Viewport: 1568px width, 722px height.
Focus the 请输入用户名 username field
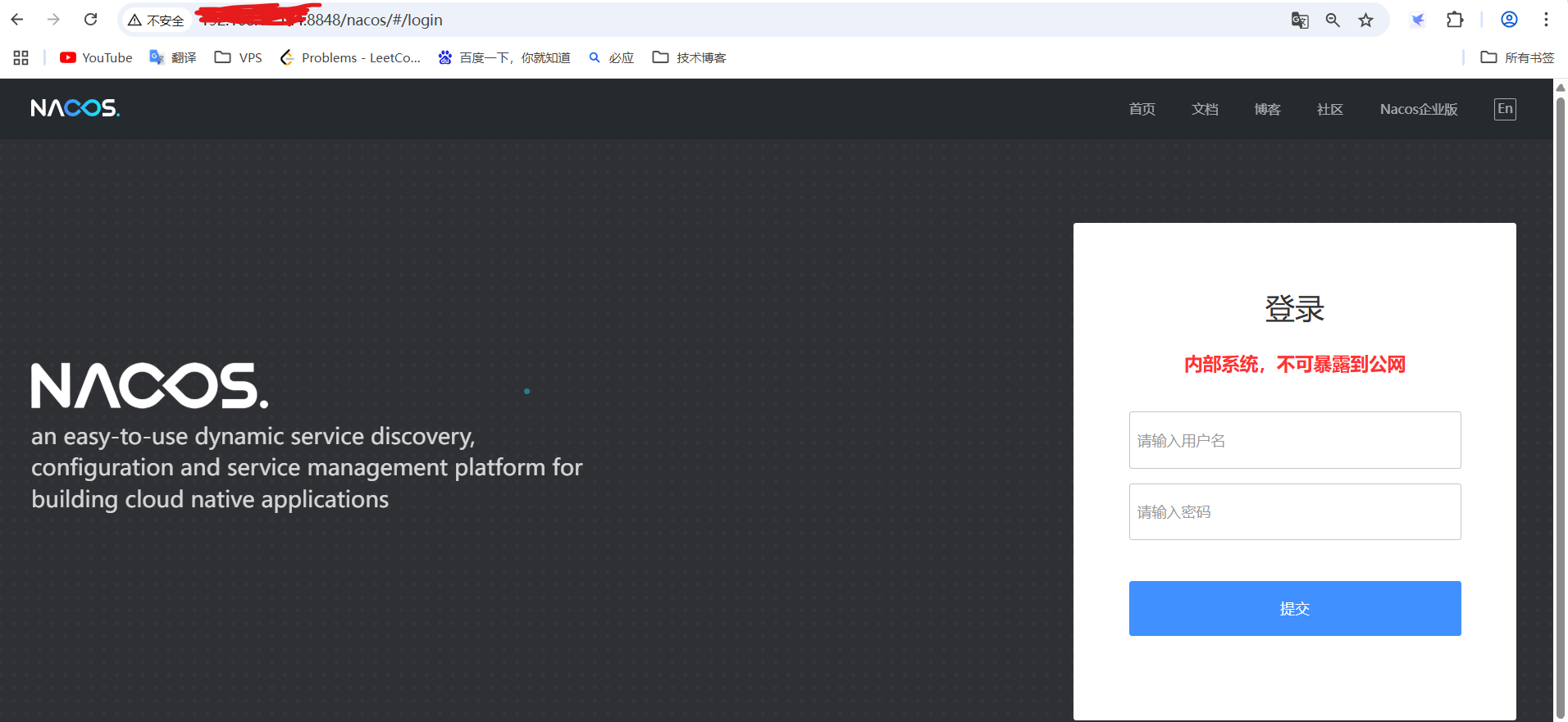[1295, 440]
